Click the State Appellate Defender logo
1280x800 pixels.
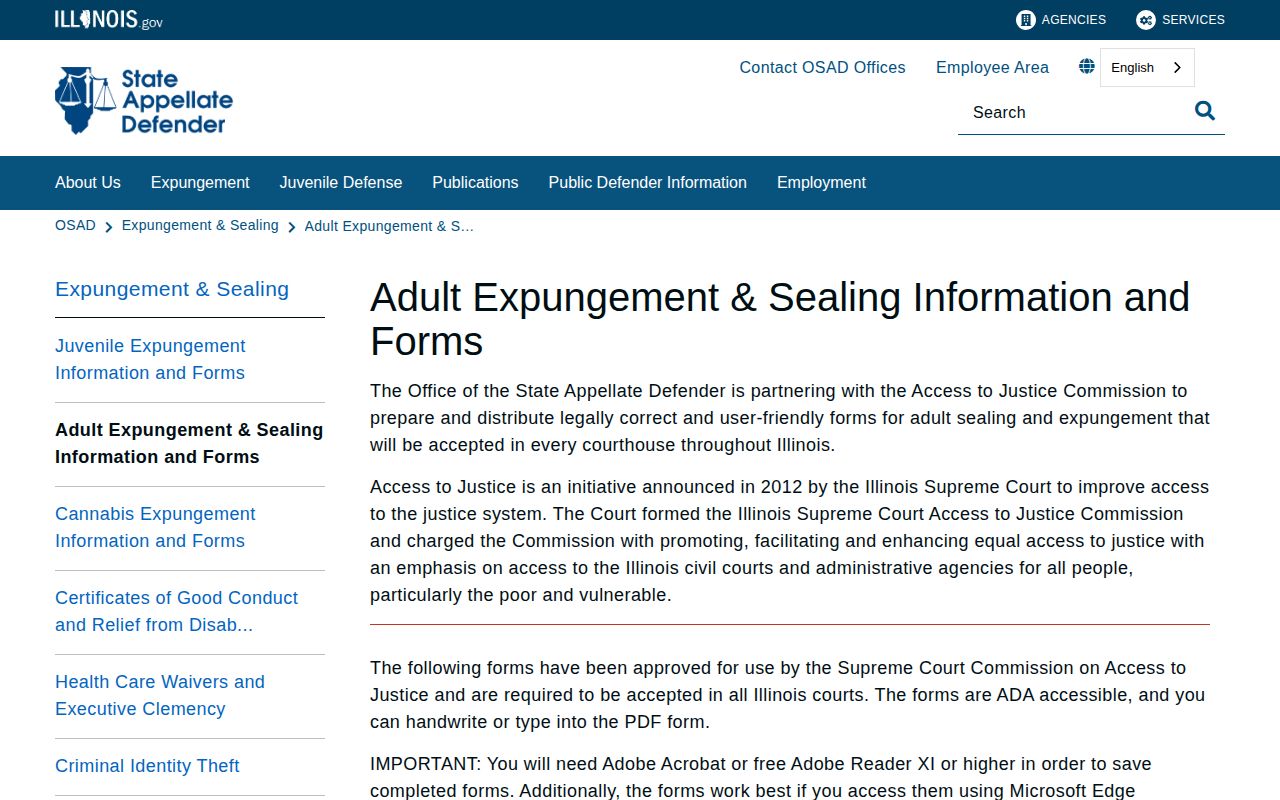tap(144, 100)
